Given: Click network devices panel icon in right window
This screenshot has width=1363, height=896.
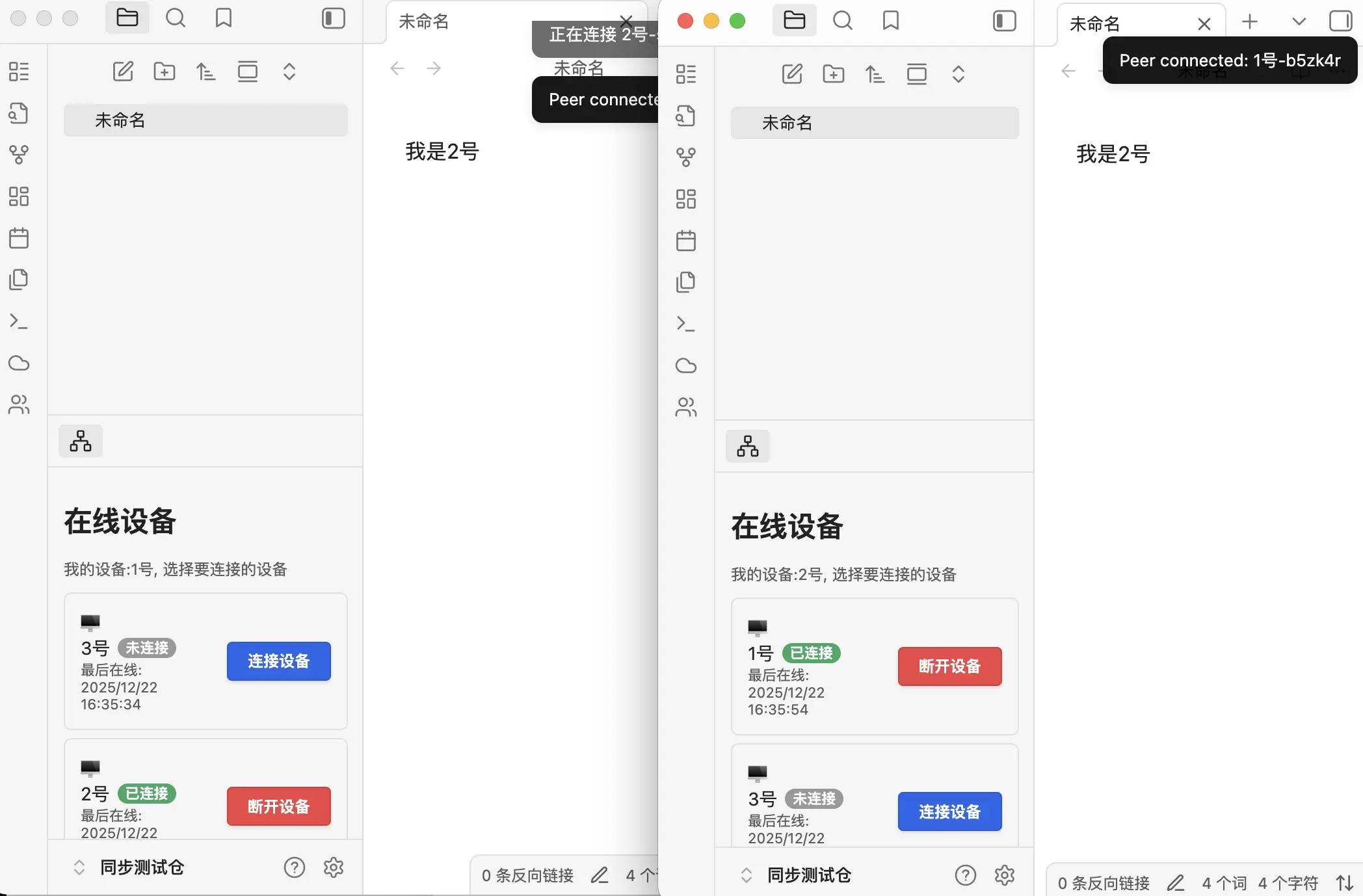Looking at the screenshot, I should pos(747,446).
